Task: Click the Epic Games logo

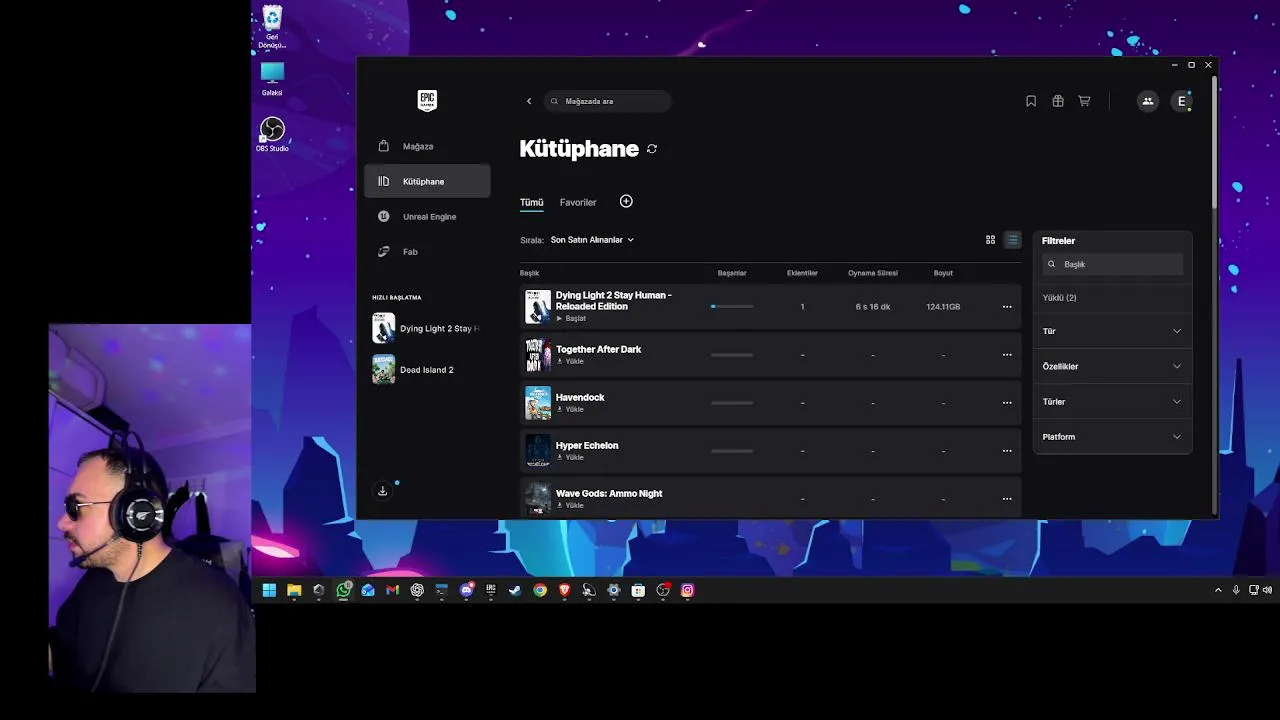Action: (x=427, y=100)
